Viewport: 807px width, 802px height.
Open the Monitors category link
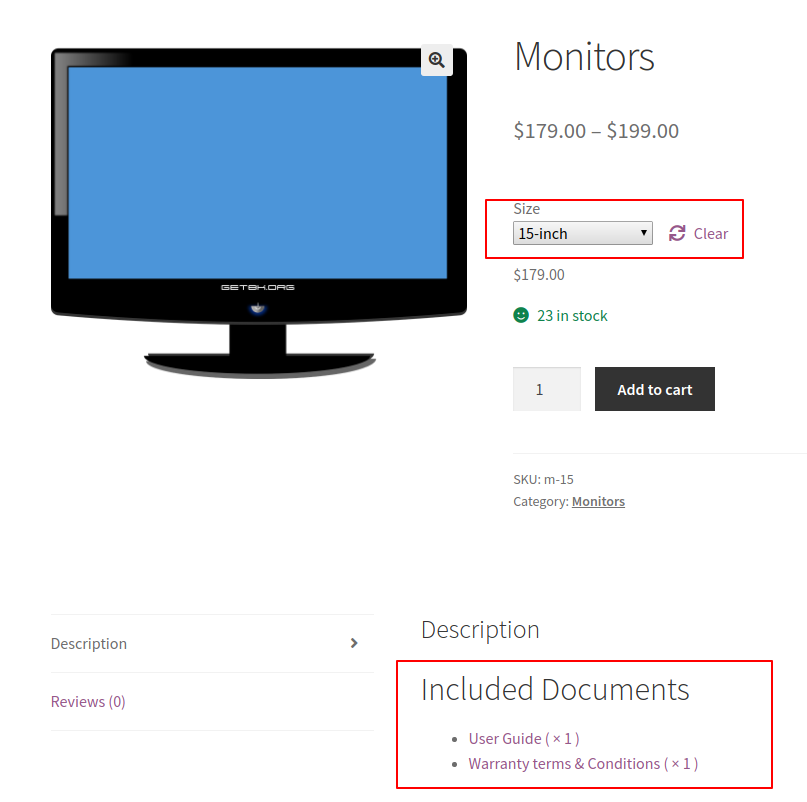click(598, 501)
